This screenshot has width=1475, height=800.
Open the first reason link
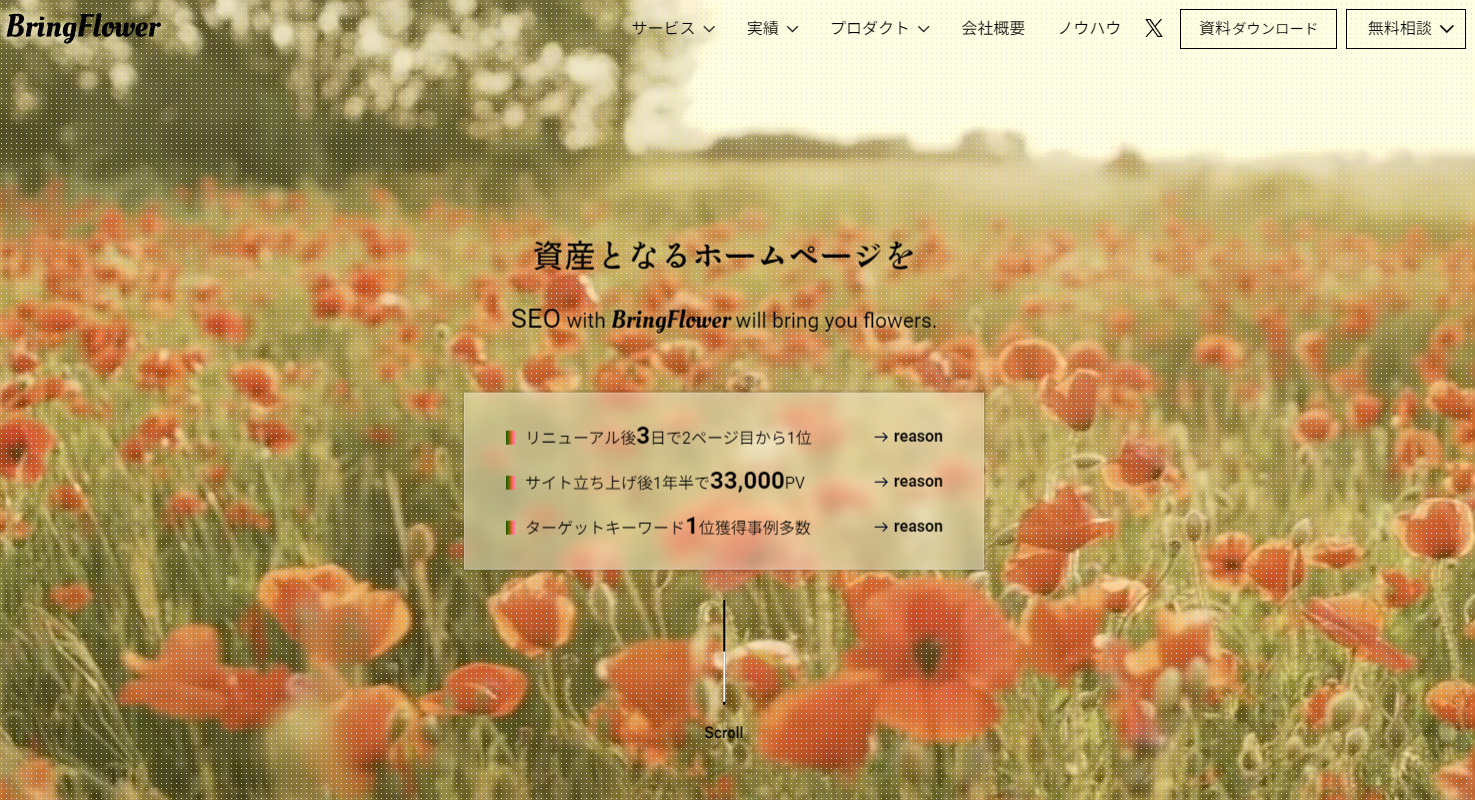click(x=918, y=436)
